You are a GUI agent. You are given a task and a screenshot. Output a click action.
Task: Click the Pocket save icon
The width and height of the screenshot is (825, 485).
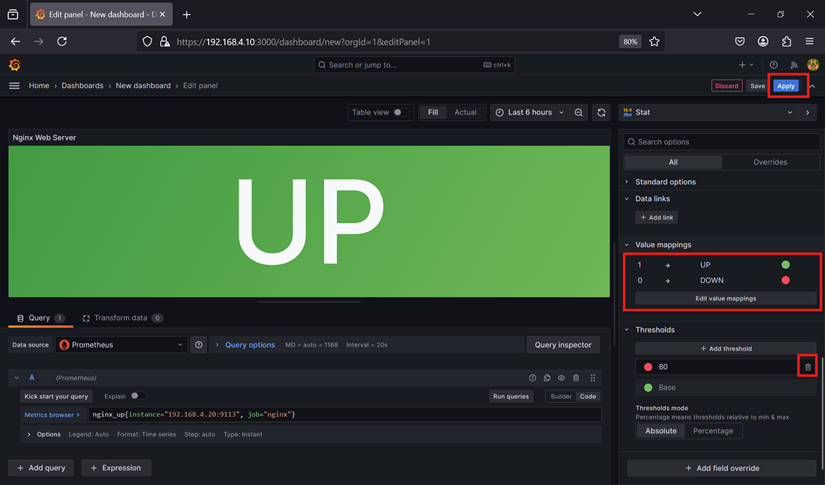[x=740, y=42]
